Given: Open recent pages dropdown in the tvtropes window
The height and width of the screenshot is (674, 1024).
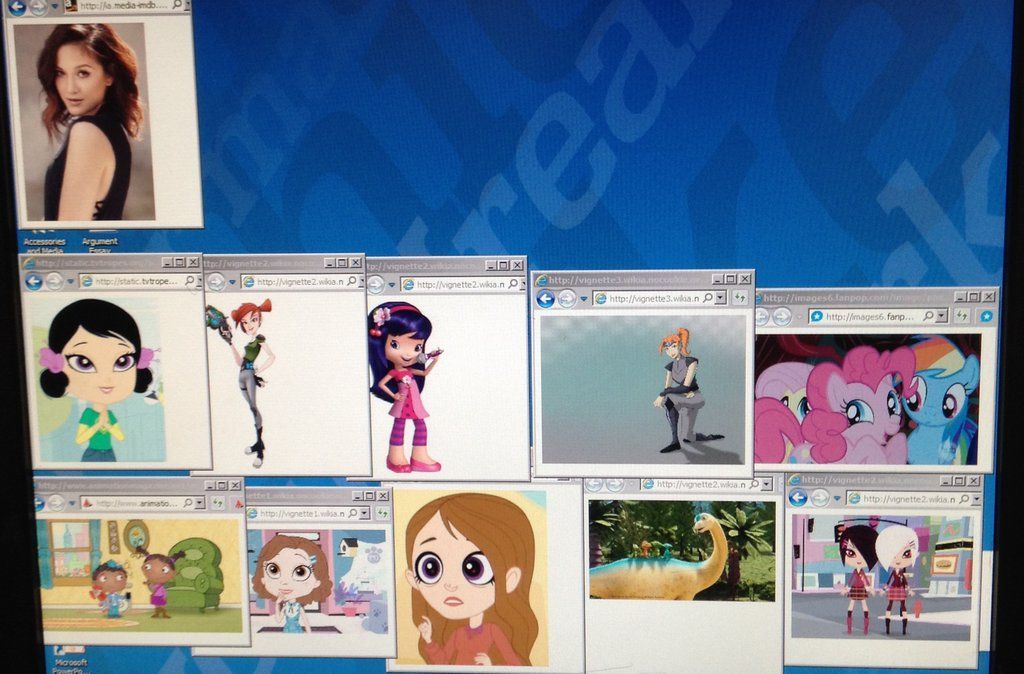Looking at the screenshot, I should (71, 282).
